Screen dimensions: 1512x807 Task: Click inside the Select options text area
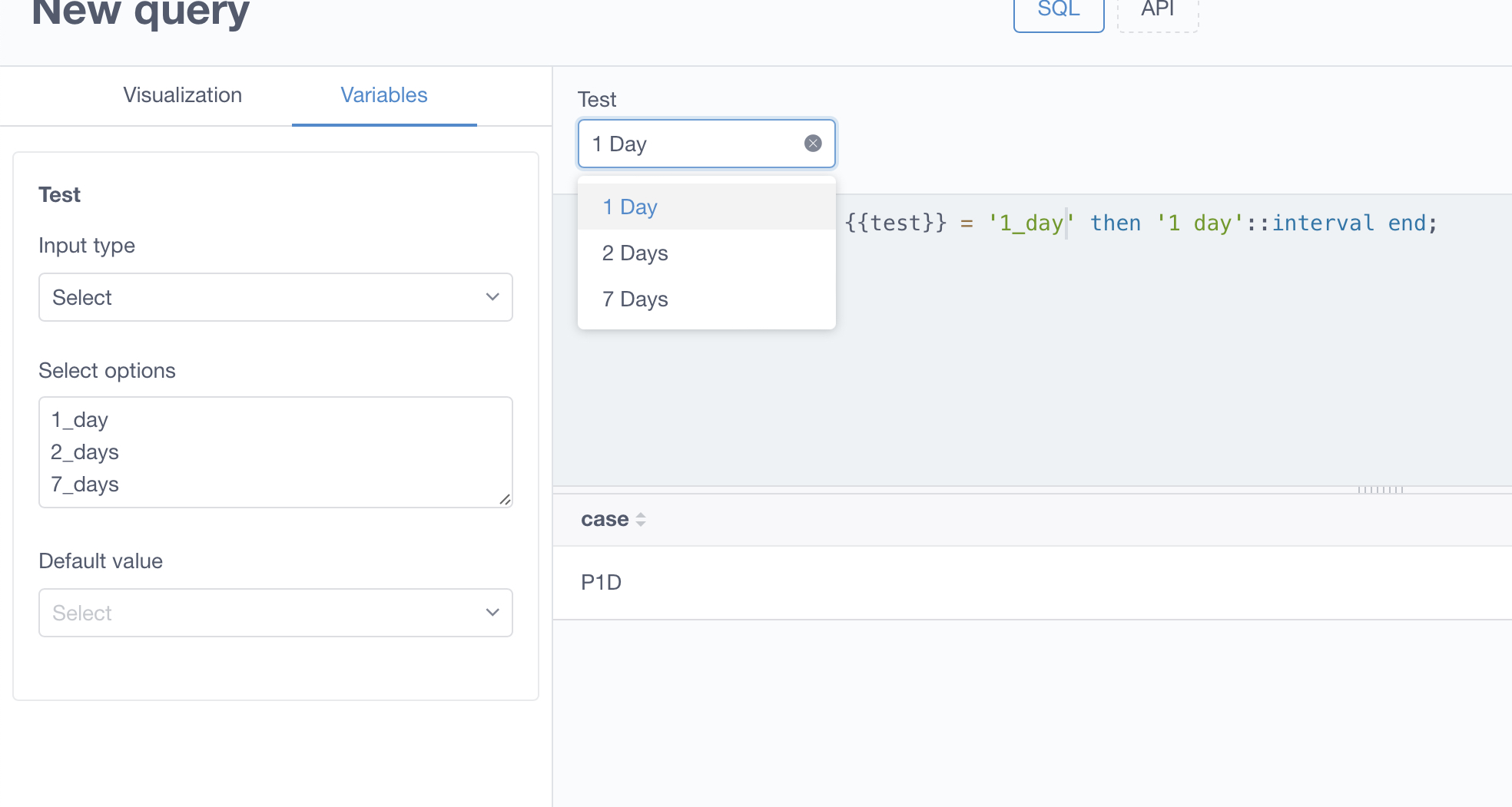[x=275, y=451]
